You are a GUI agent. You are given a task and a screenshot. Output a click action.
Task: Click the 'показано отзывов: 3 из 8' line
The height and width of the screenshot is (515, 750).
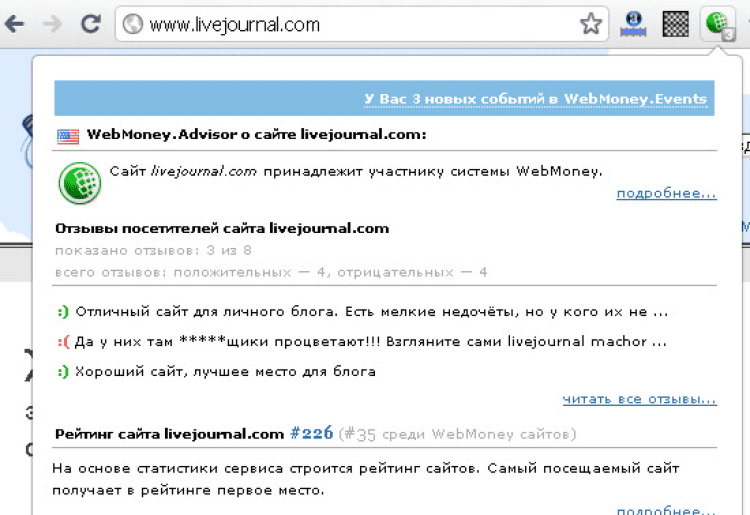(x=153, y=251)
